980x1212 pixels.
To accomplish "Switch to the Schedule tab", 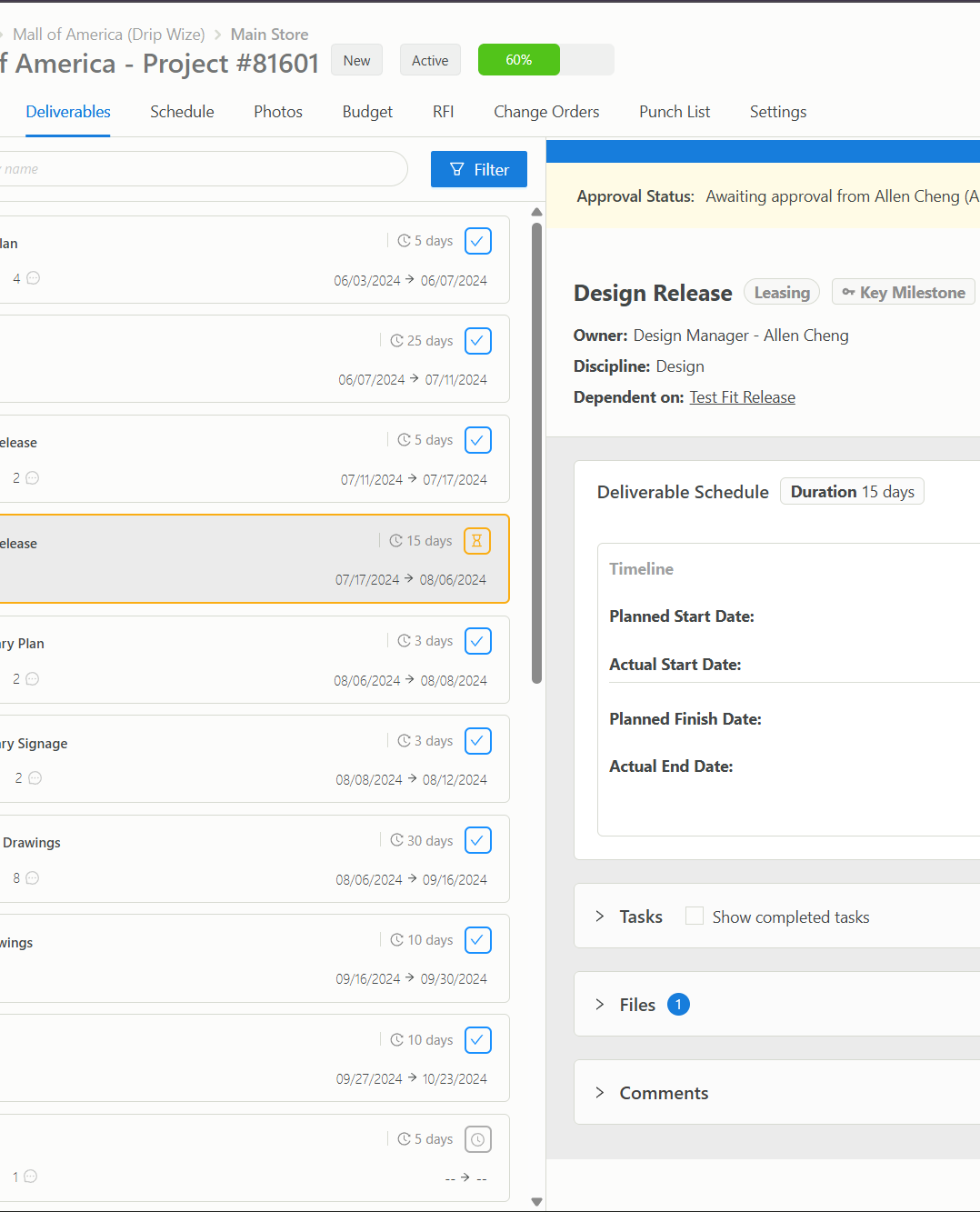I will tap(182, 112).
